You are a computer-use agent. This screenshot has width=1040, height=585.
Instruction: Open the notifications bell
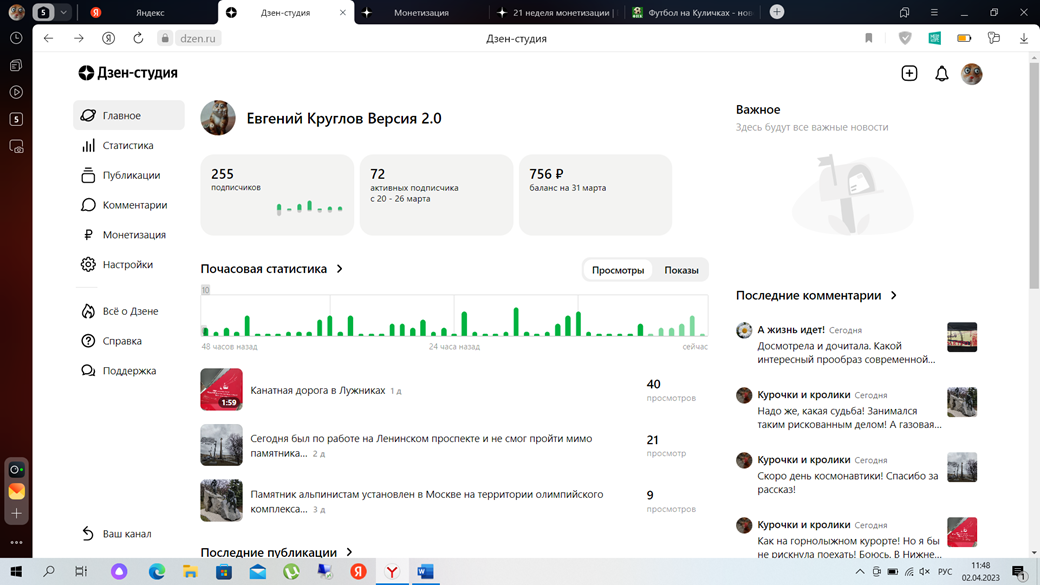click(x=941, y=74)
